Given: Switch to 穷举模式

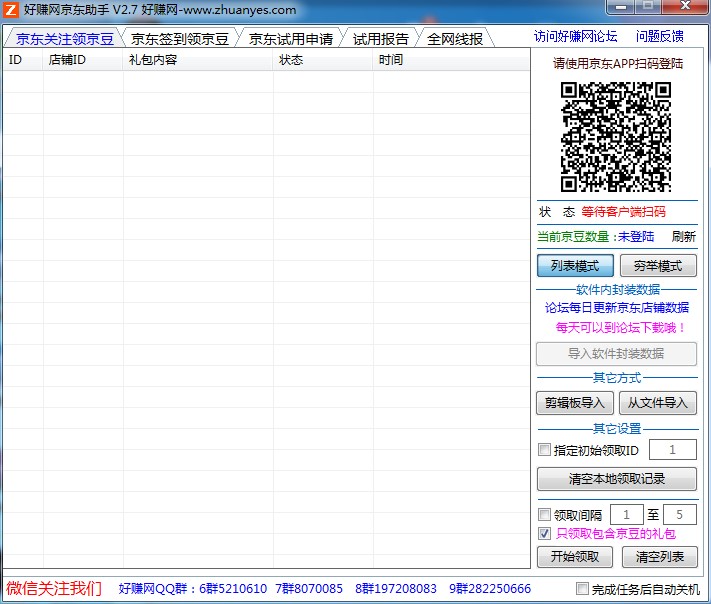Looking at the screenshot, I should [x=658, y=266].
